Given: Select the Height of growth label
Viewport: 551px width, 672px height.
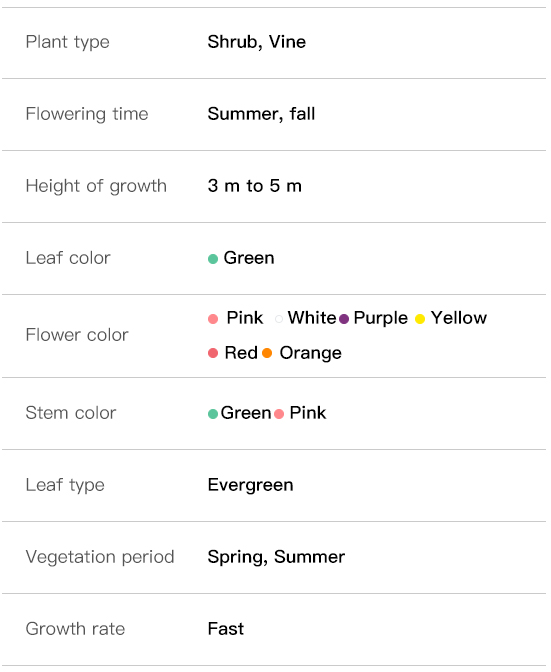Looking at the screenshot, I should click(96, 186).
